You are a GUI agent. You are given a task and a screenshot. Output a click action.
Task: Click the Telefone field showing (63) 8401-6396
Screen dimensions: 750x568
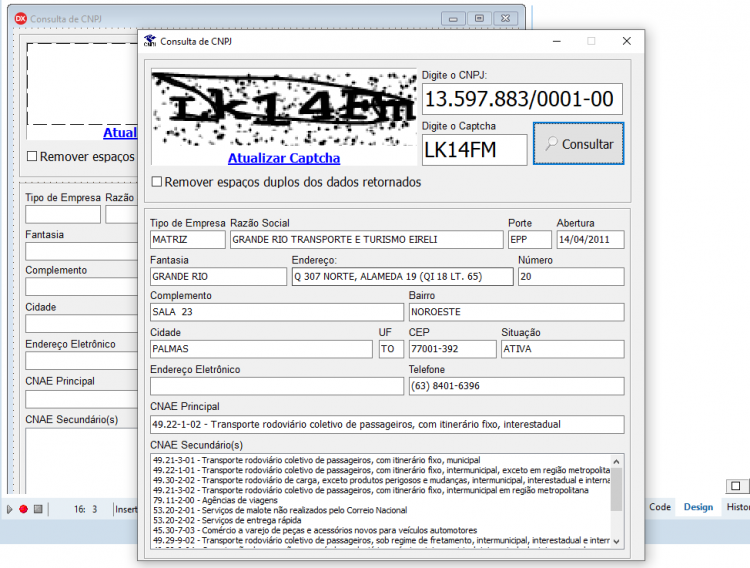pyautogui.click(x=516, y=386)
